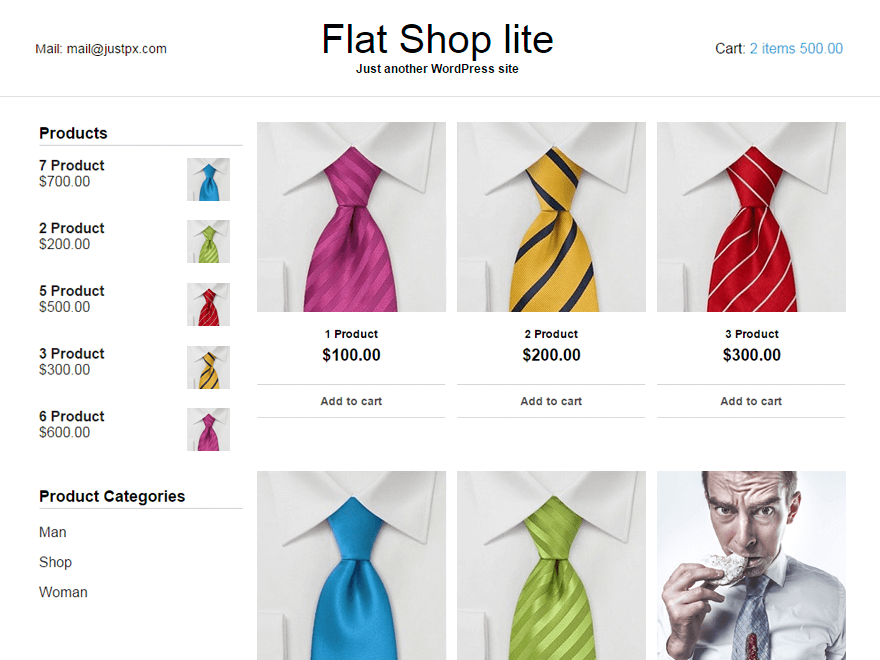The width and height of the screenshot is (880, 660).
Task: Add 3 Product to cart
Action: [x=751, y=401]
